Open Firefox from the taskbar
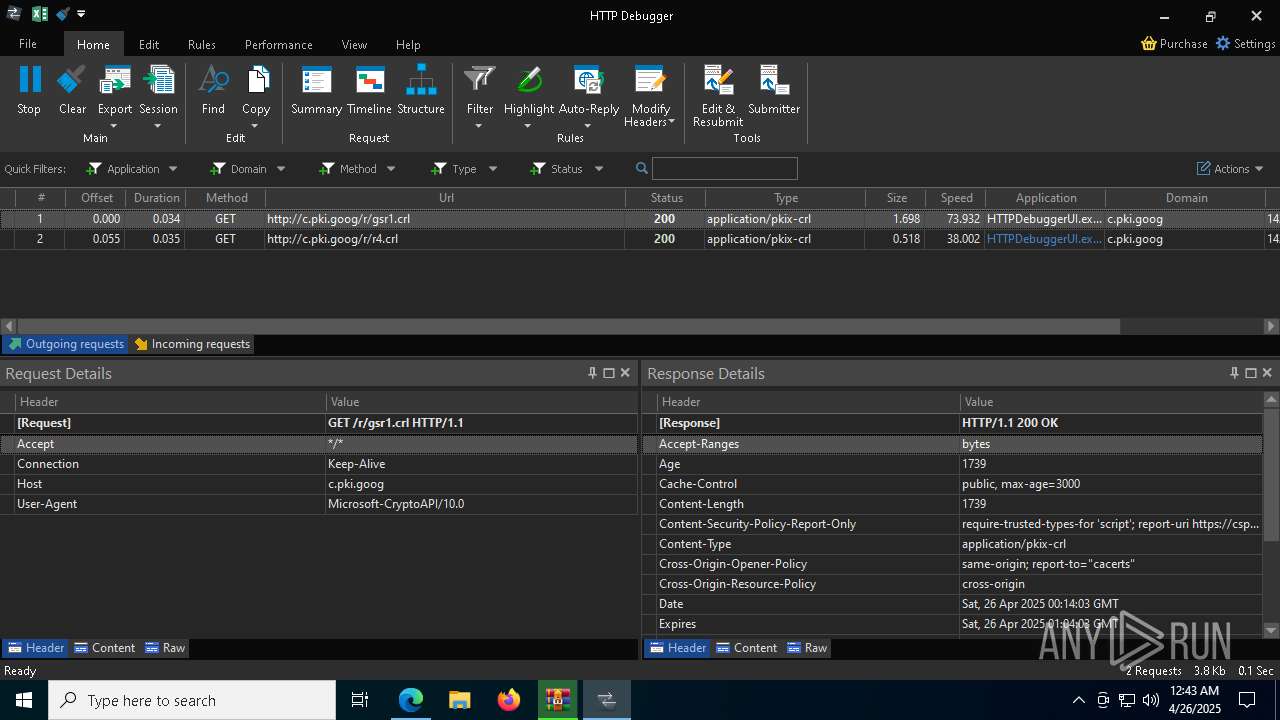The image size is (1280, 720). coord(509,700)
